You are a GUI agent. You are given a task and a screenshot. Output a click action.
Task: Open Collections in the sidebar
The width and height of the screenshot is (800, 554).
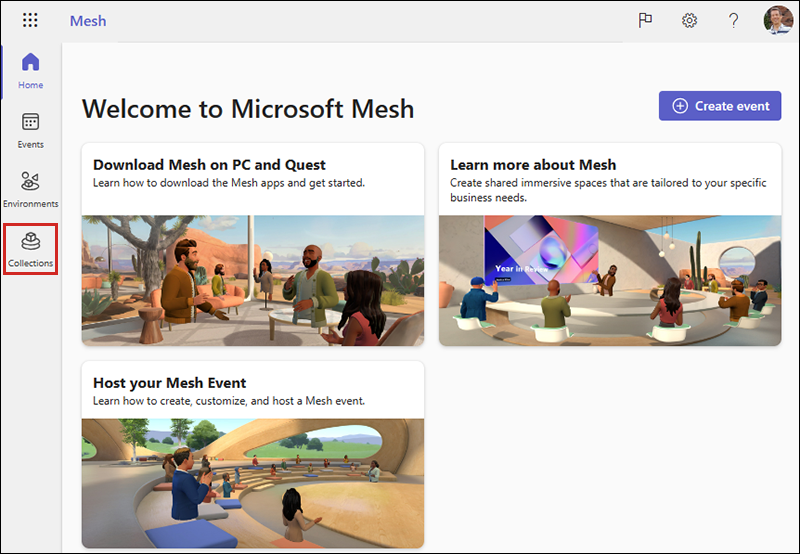click(x=31, y=249)
